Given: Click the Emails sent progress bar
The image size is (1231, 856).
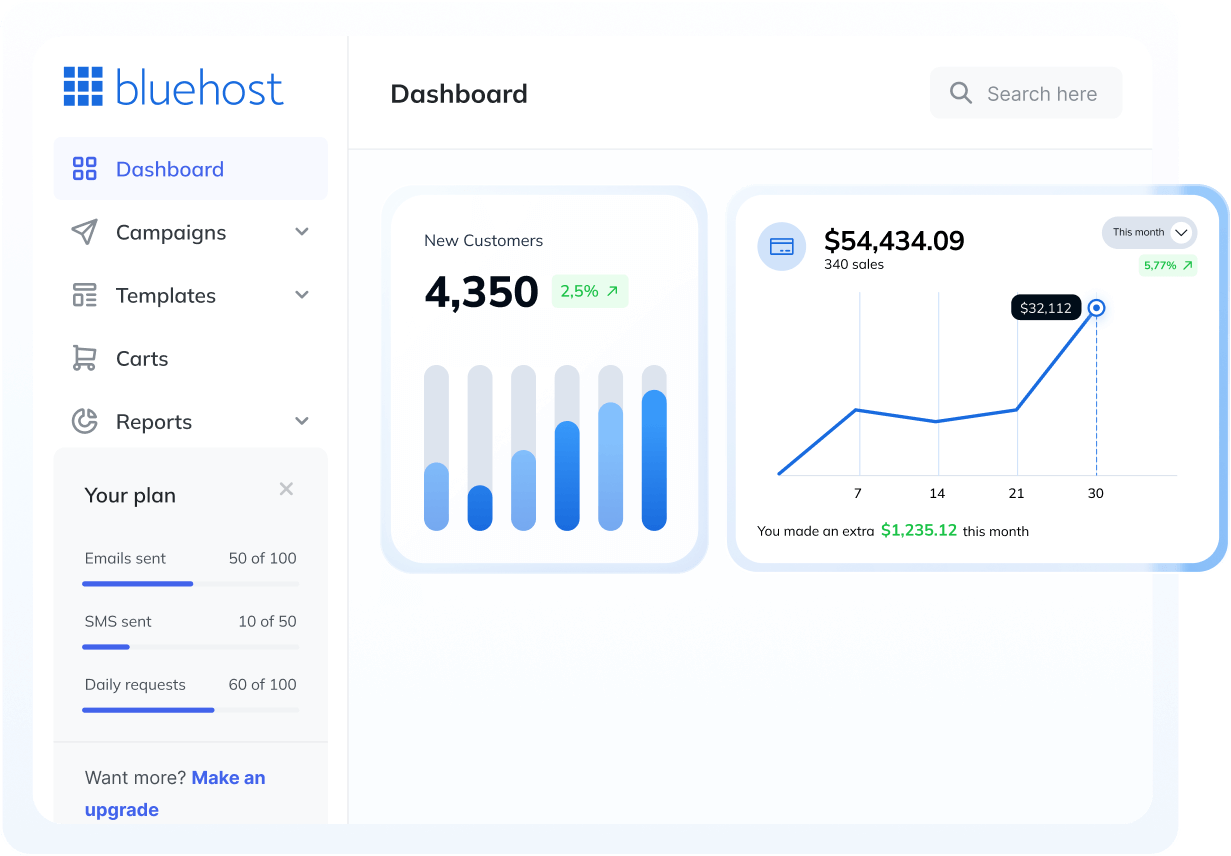Looking at the screenshot, I should (190, 583).
